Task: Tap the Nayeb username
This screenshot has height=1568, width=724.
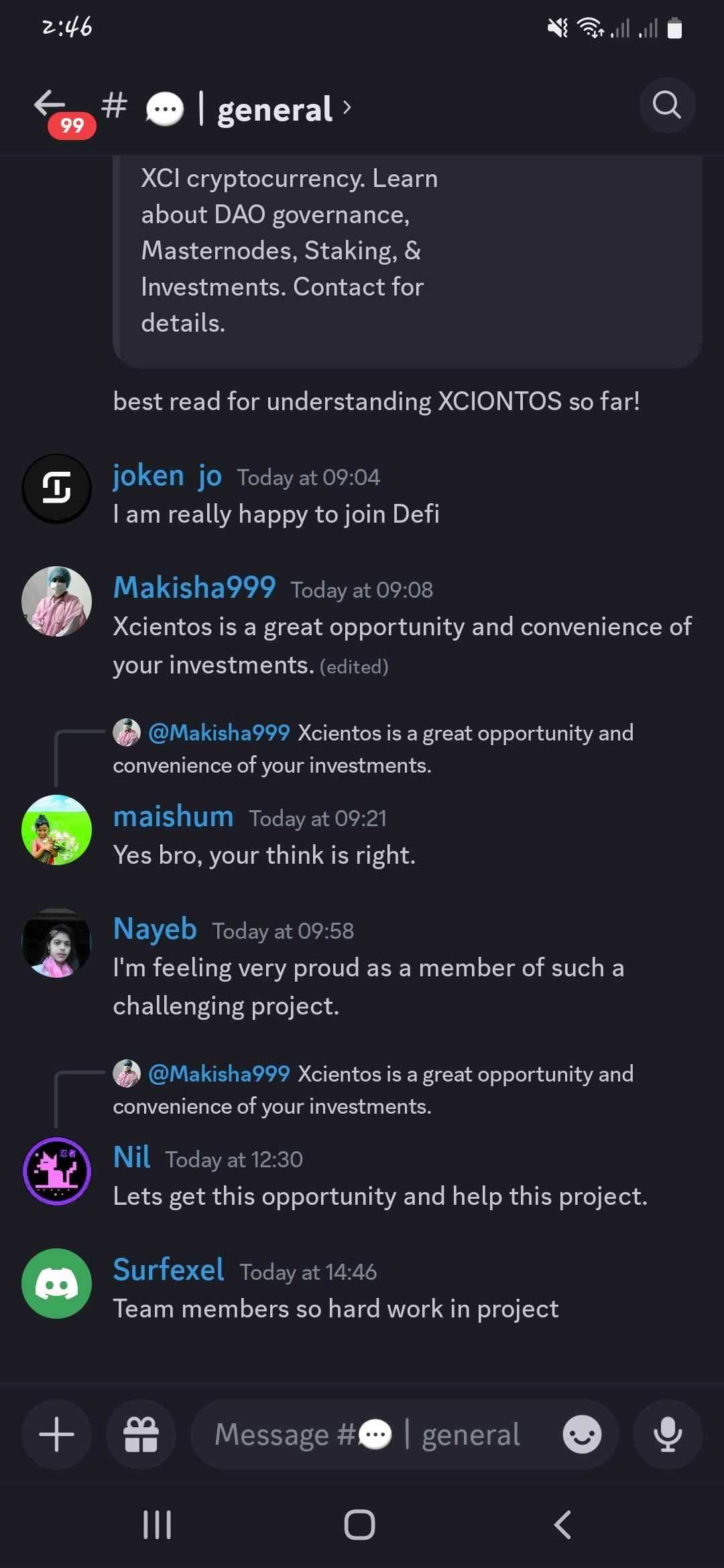Action: [155, 929]
